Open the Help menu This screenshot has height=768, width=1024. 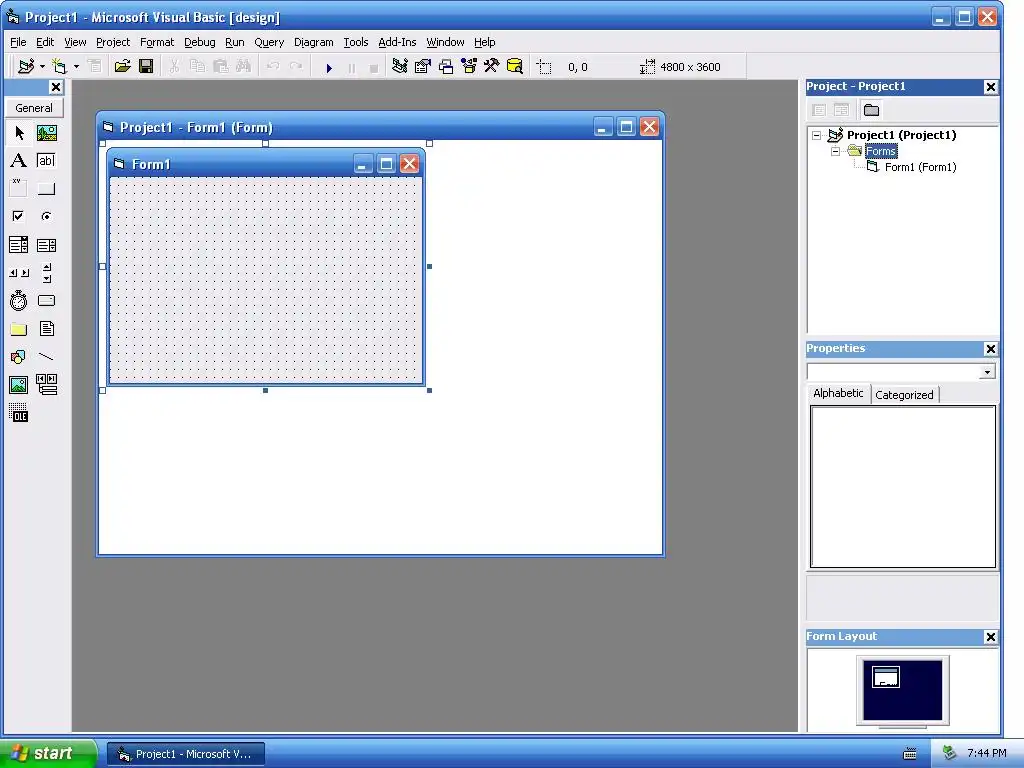485,42
